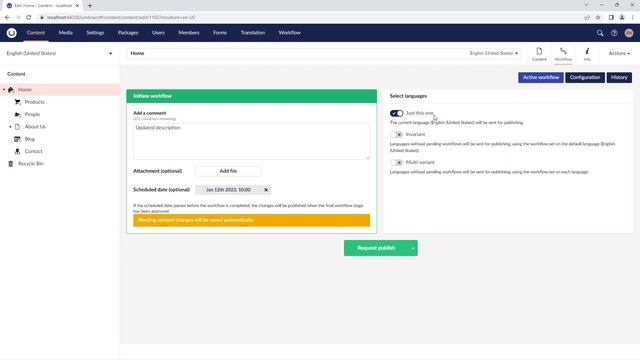This screenshot has height=360, width=640.
Task: Click the Add file button
Action: coord(228,171)
